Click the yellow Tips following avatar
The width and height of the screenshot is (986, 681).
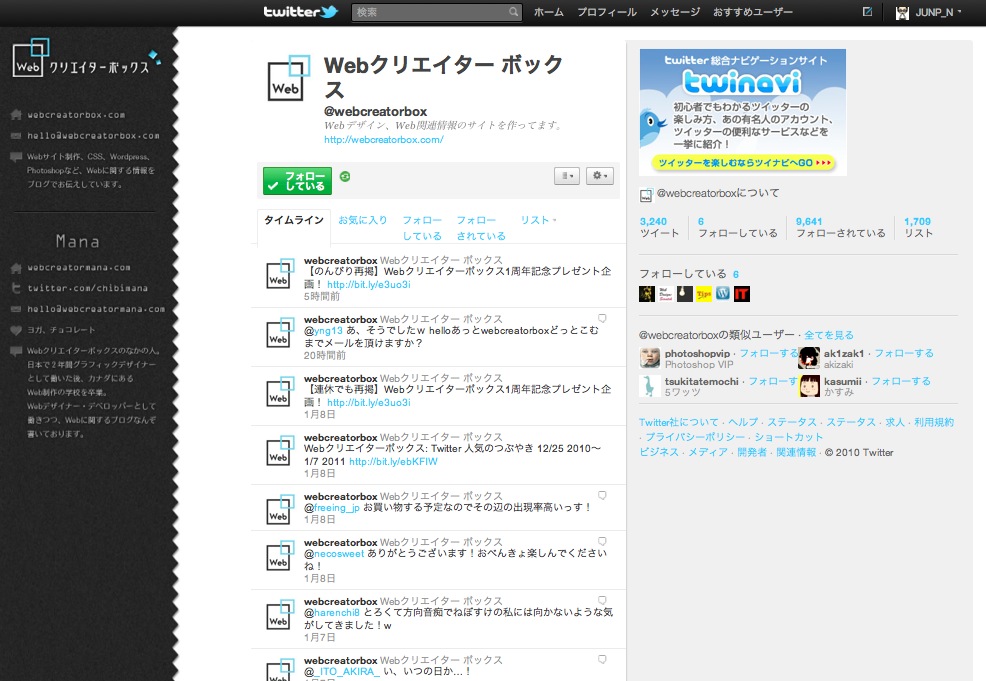click(704, 294)
